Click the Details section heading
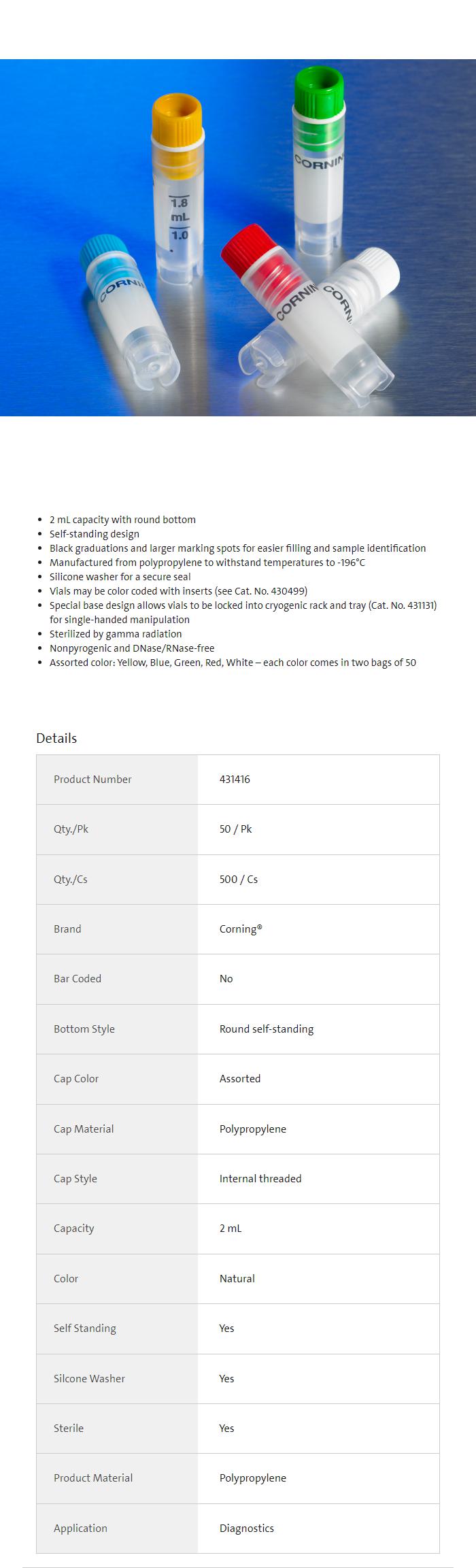Viewport: 476px width, 1568px height. pos(56,738)
